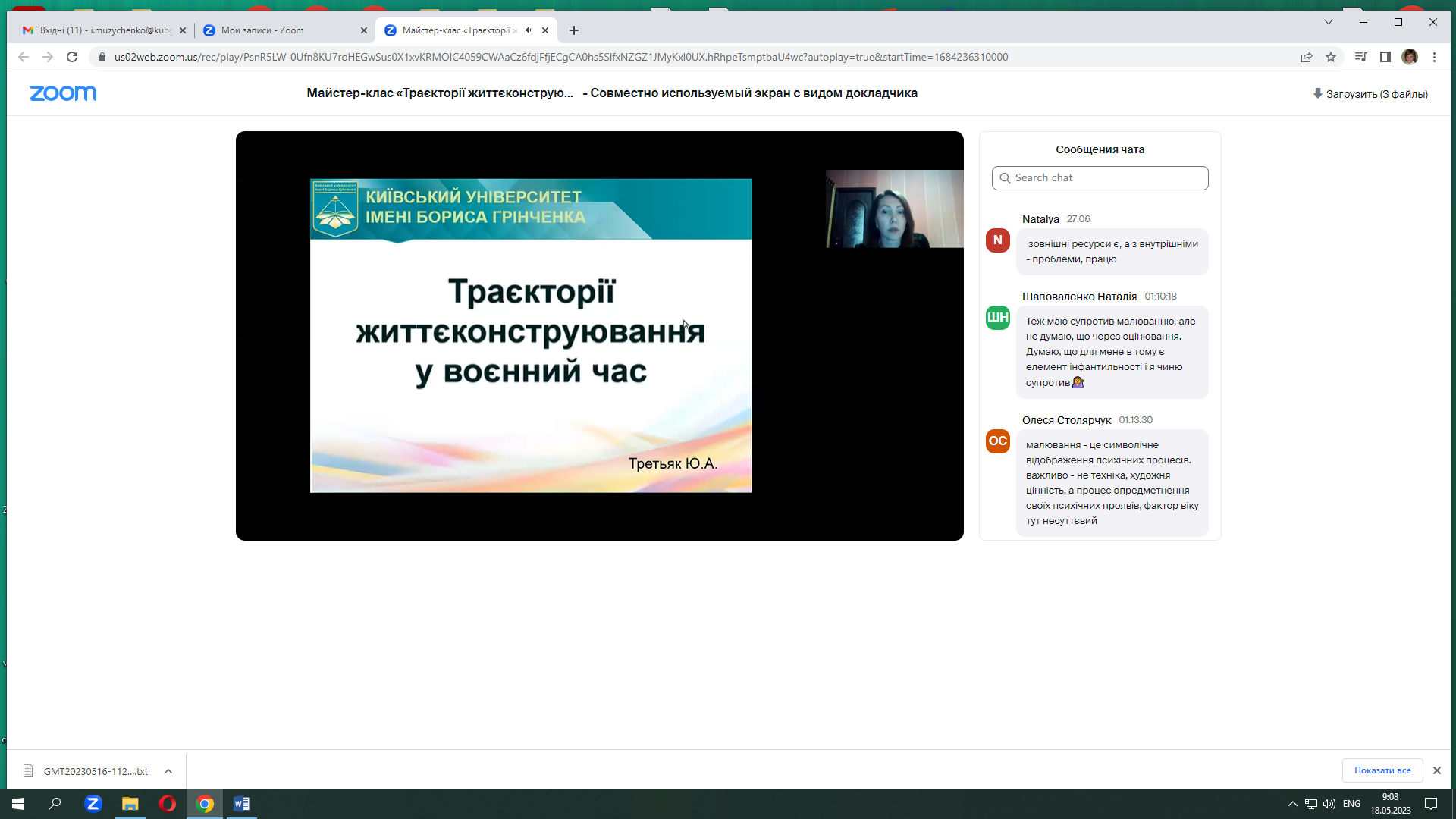The width and height of the screenshot is (1456, 819).
Task: Open the tab list dropdown arrow
Action: click(x=1329, y=22)
